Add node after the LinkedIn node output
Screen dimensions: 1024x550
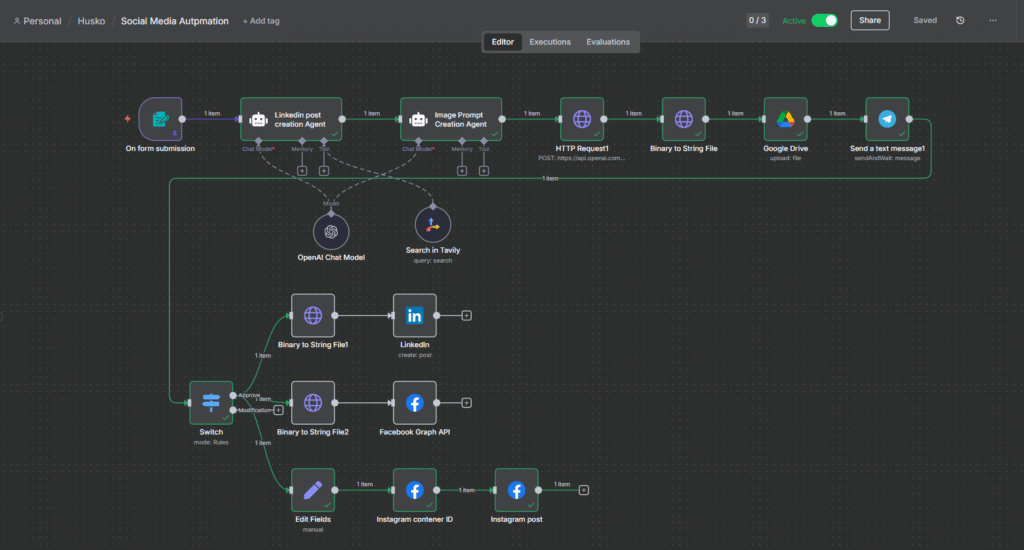point(466,315)
